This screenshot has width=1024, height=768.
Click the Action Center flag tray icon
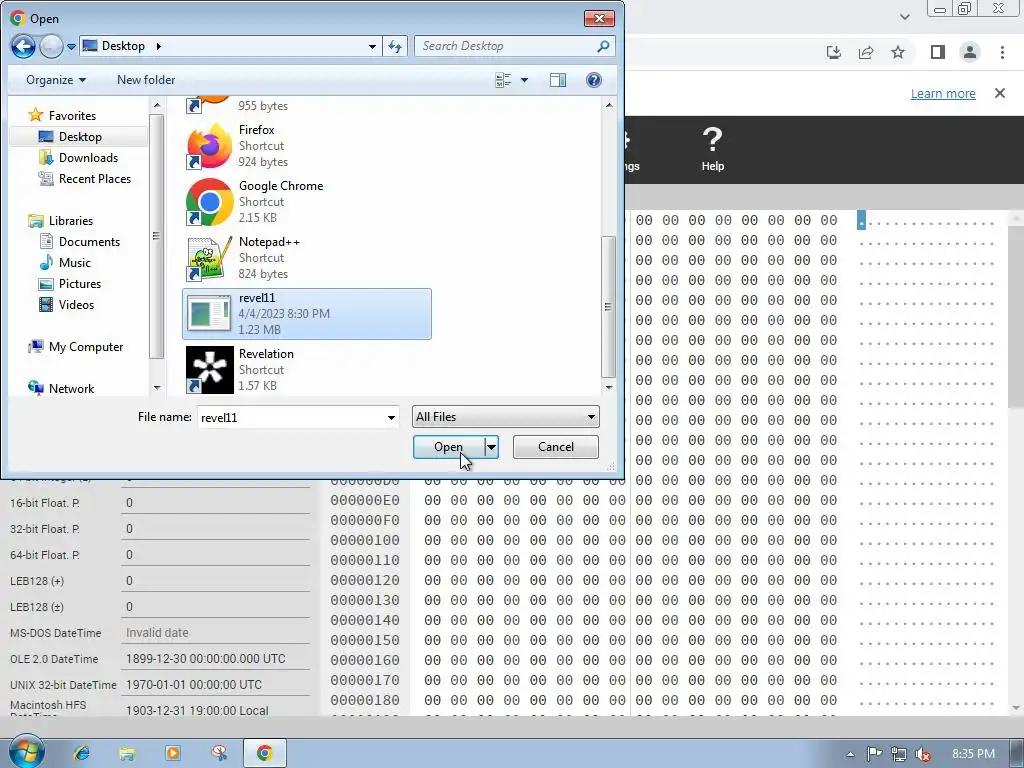[x=874, y=754]
